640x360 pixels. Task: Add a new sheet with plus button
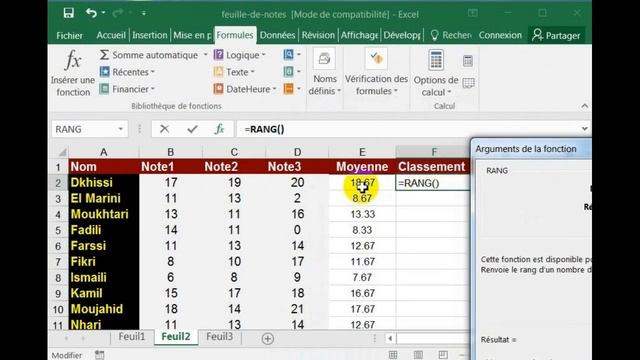[x=268, y=338]
